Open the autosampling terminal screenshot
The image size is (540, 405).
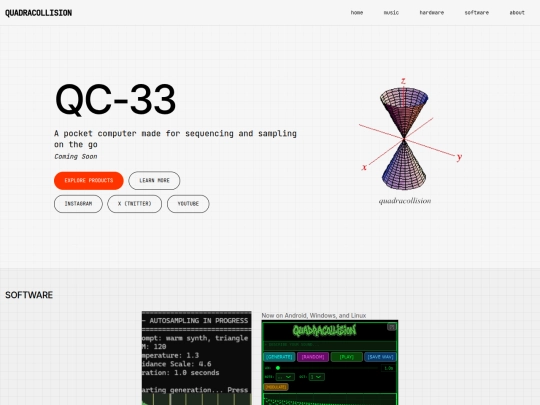[x=197, y=358]
